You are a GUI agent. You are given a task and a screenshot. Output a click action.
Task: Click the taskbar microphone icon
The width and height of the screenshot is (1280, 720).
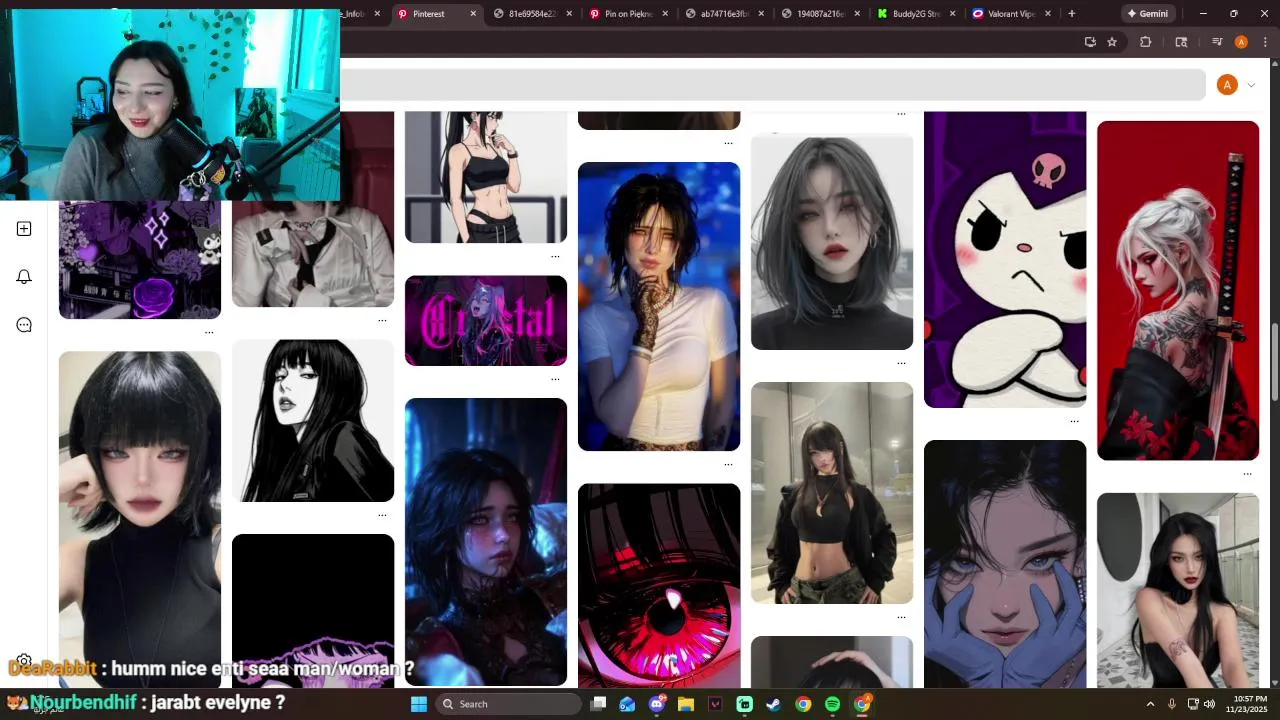pos(1172,704)
